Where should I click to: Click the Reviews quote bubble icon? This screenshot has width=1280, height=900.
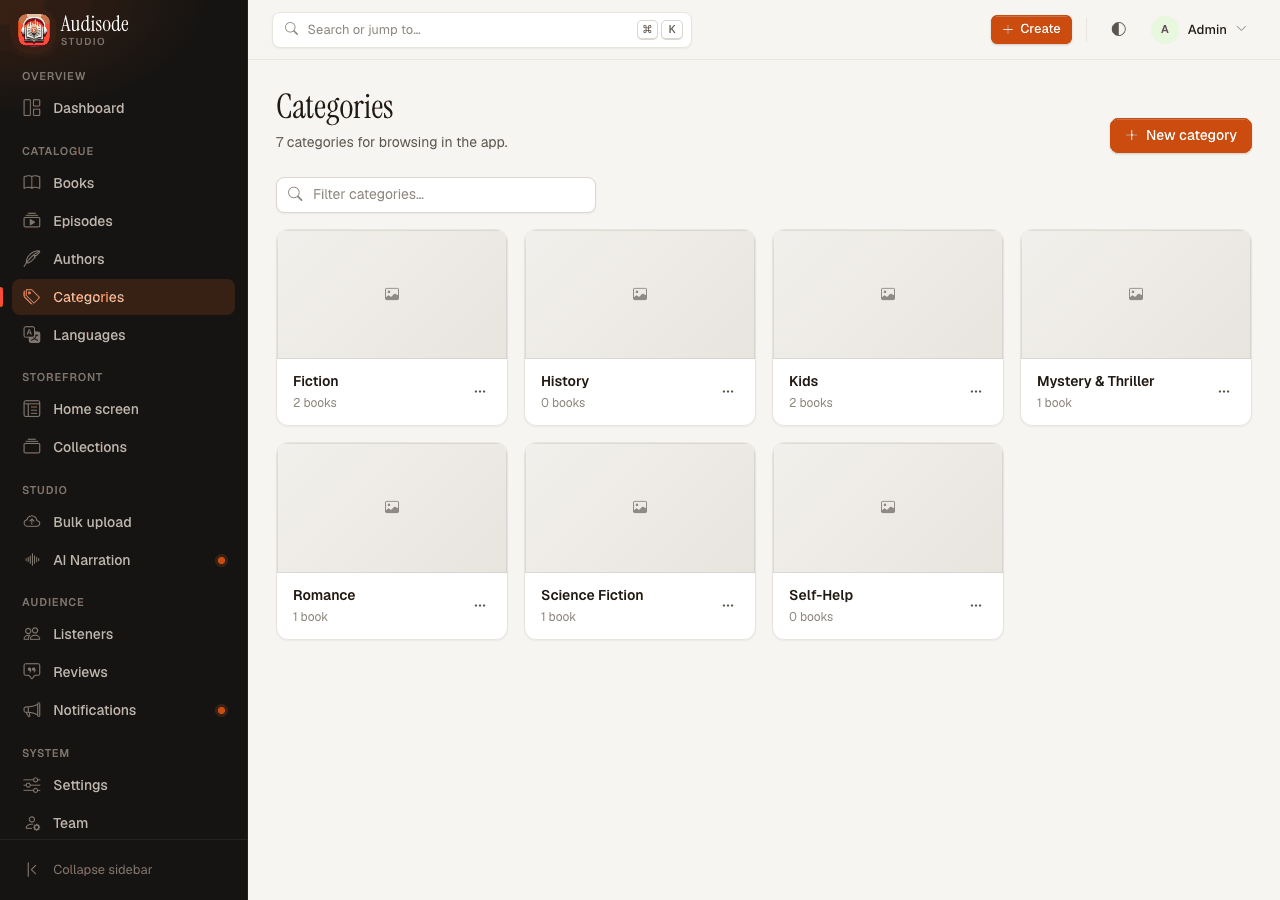pos(32,672)
